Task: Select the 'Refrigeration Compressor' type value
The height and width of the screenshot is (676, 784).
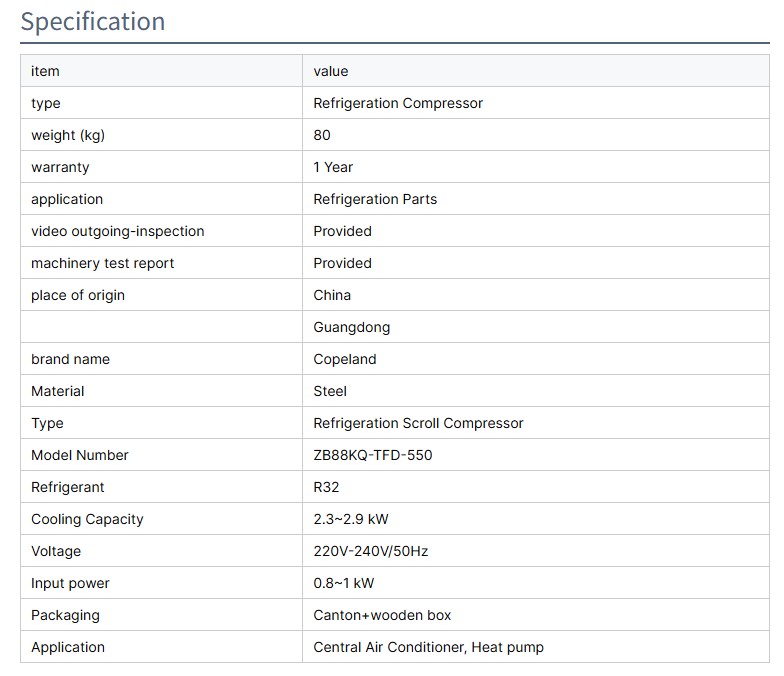Action: tap(398, 103)
